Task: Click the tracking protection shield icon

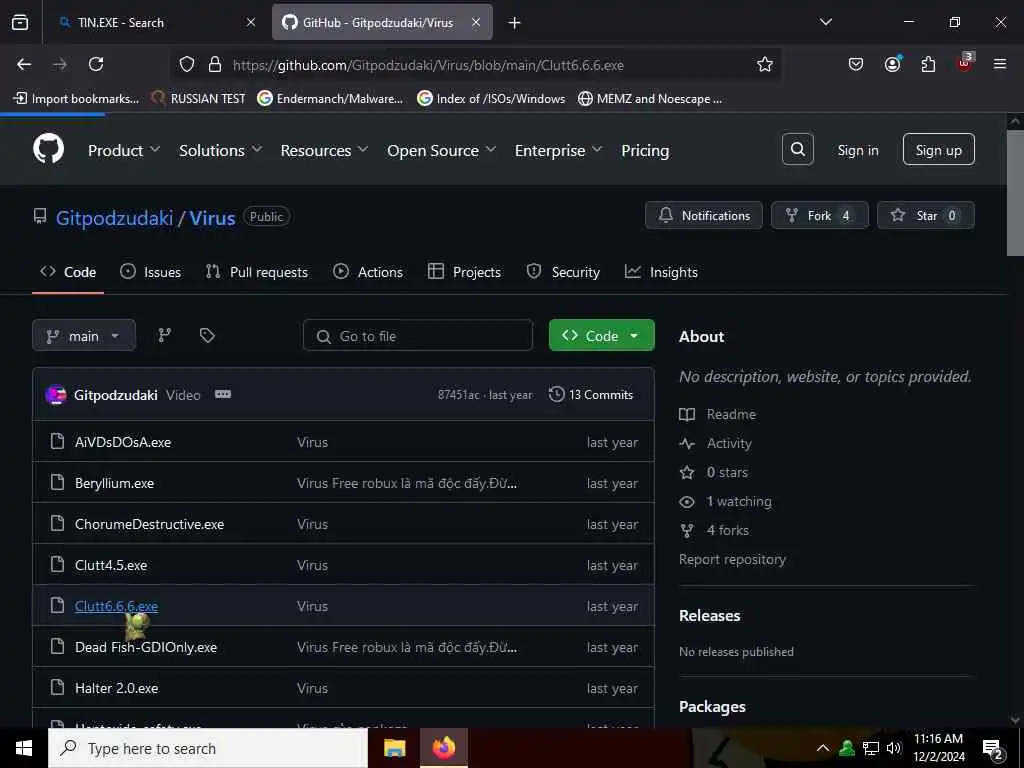Action: (x=187, y=64)
